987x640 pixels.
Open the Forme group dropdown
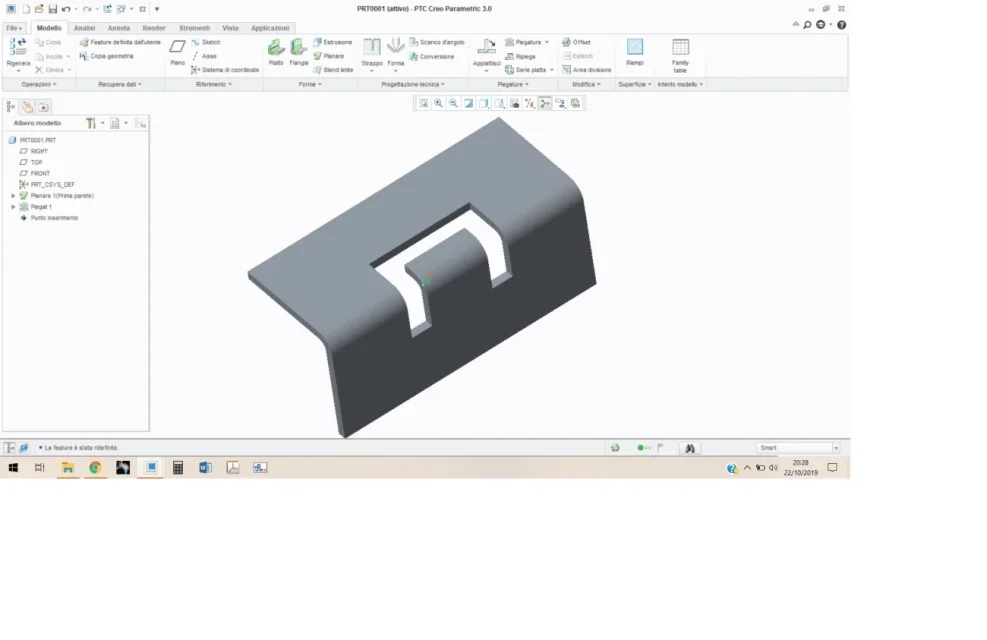click(310, 84)
